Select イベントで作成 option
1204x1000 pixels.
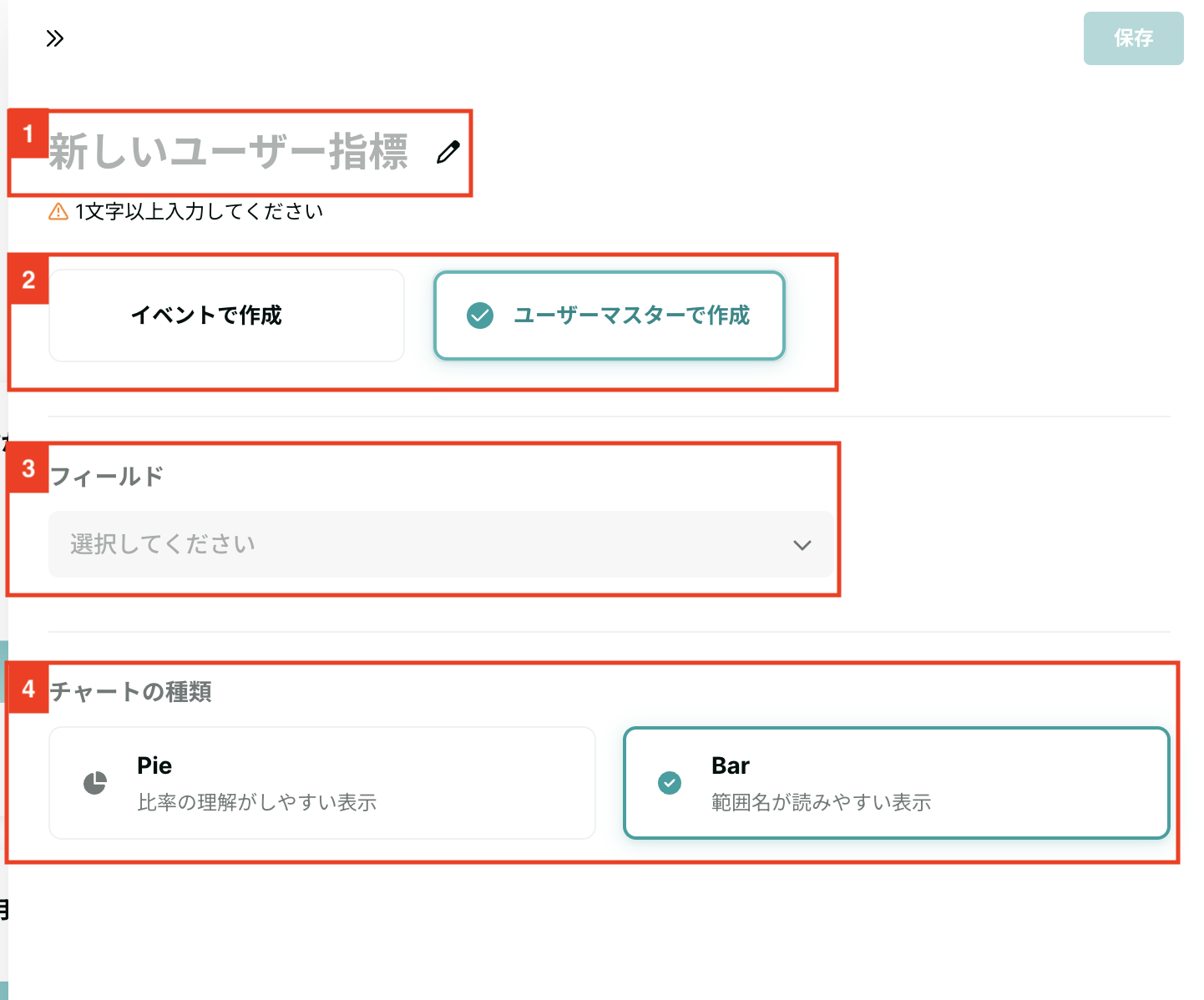(226, 316)
